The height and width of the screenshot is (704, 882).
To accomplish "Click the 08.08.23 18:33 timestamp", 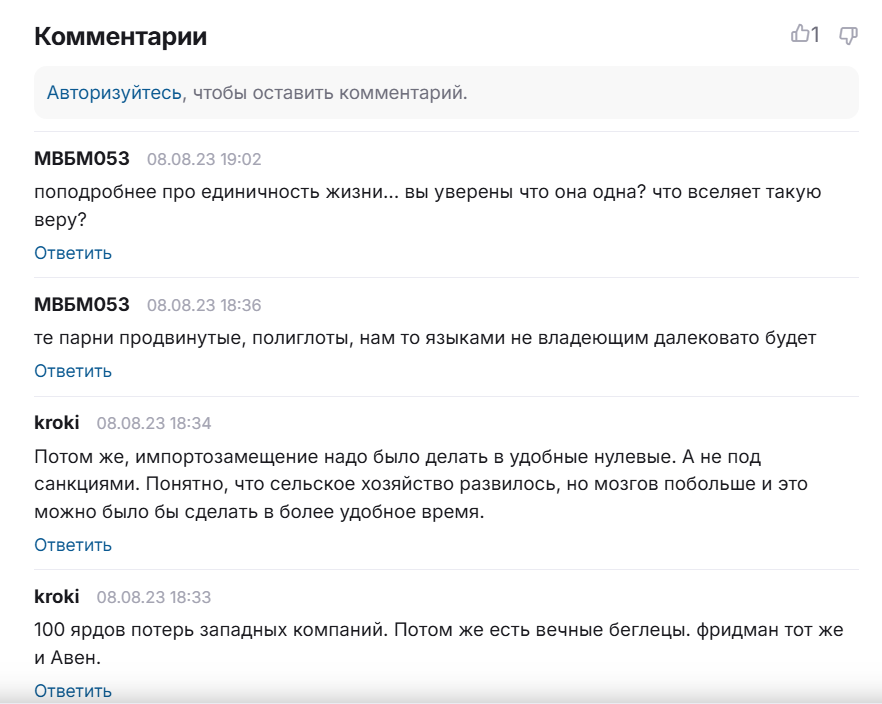I will [154, 597].
